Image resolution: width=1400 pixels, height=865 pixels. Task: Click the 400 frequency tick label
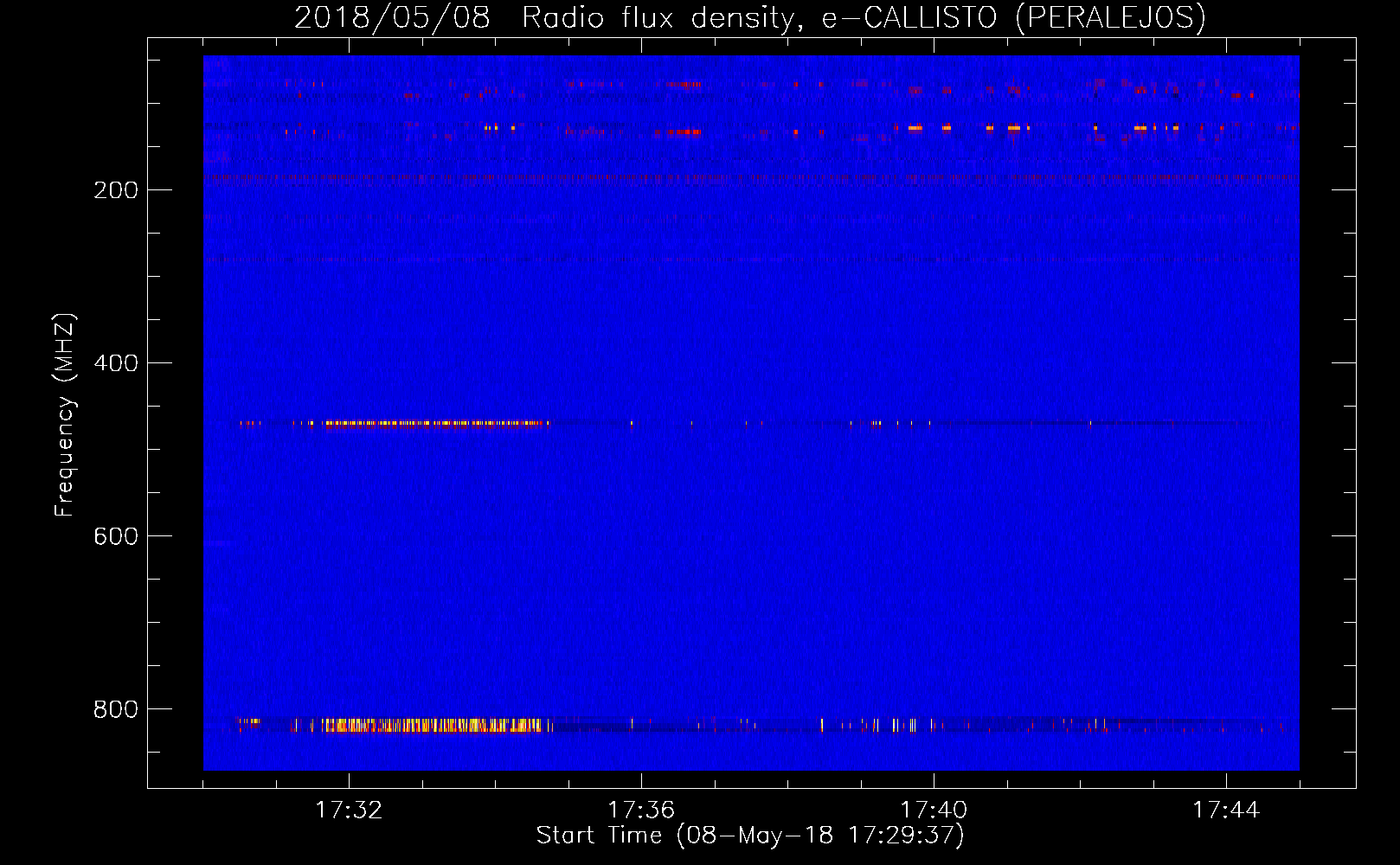(x=116, y=363)
